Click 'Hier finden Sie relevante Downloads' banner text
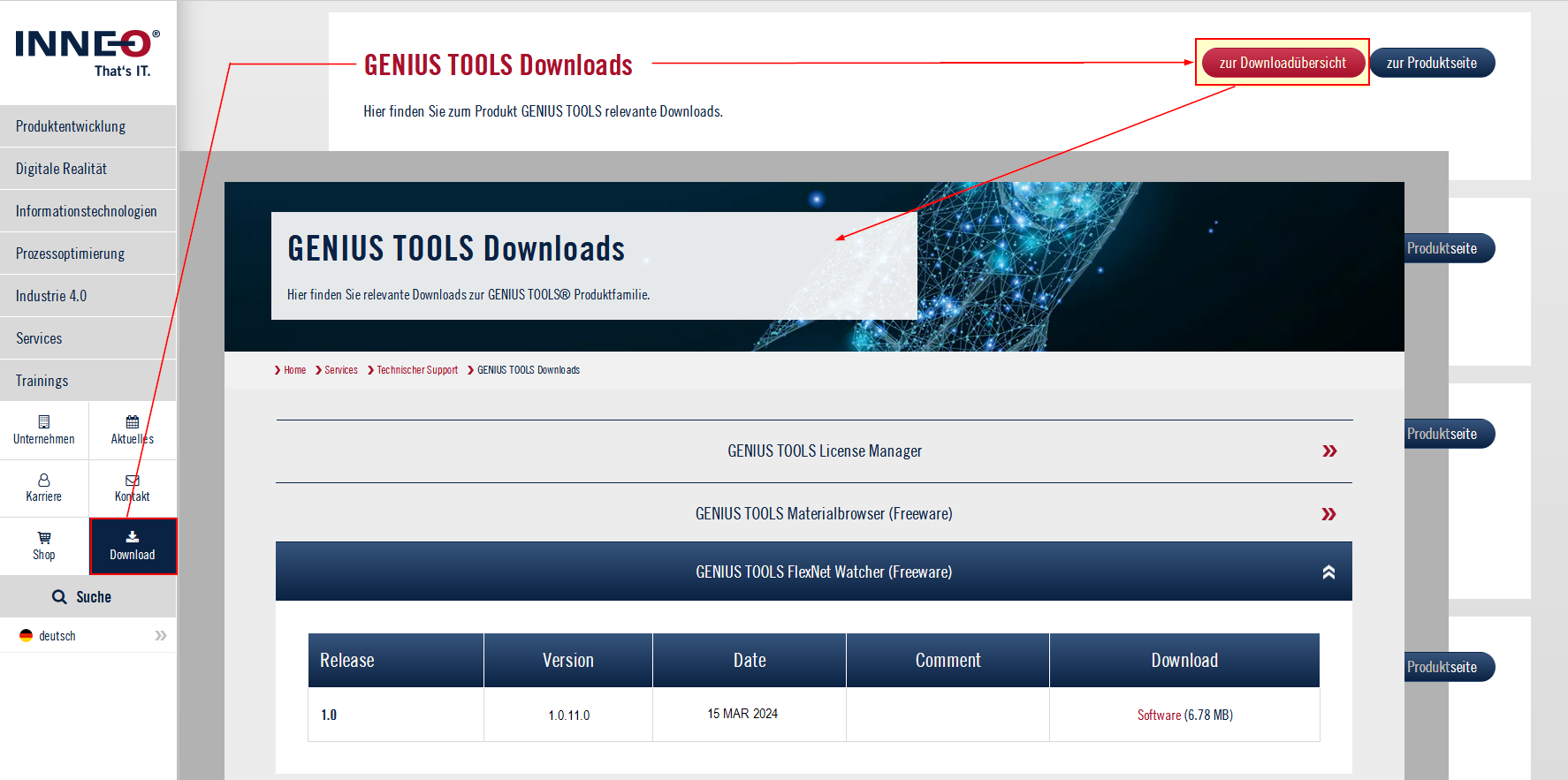1568x780 pixels. click(468, 295)
